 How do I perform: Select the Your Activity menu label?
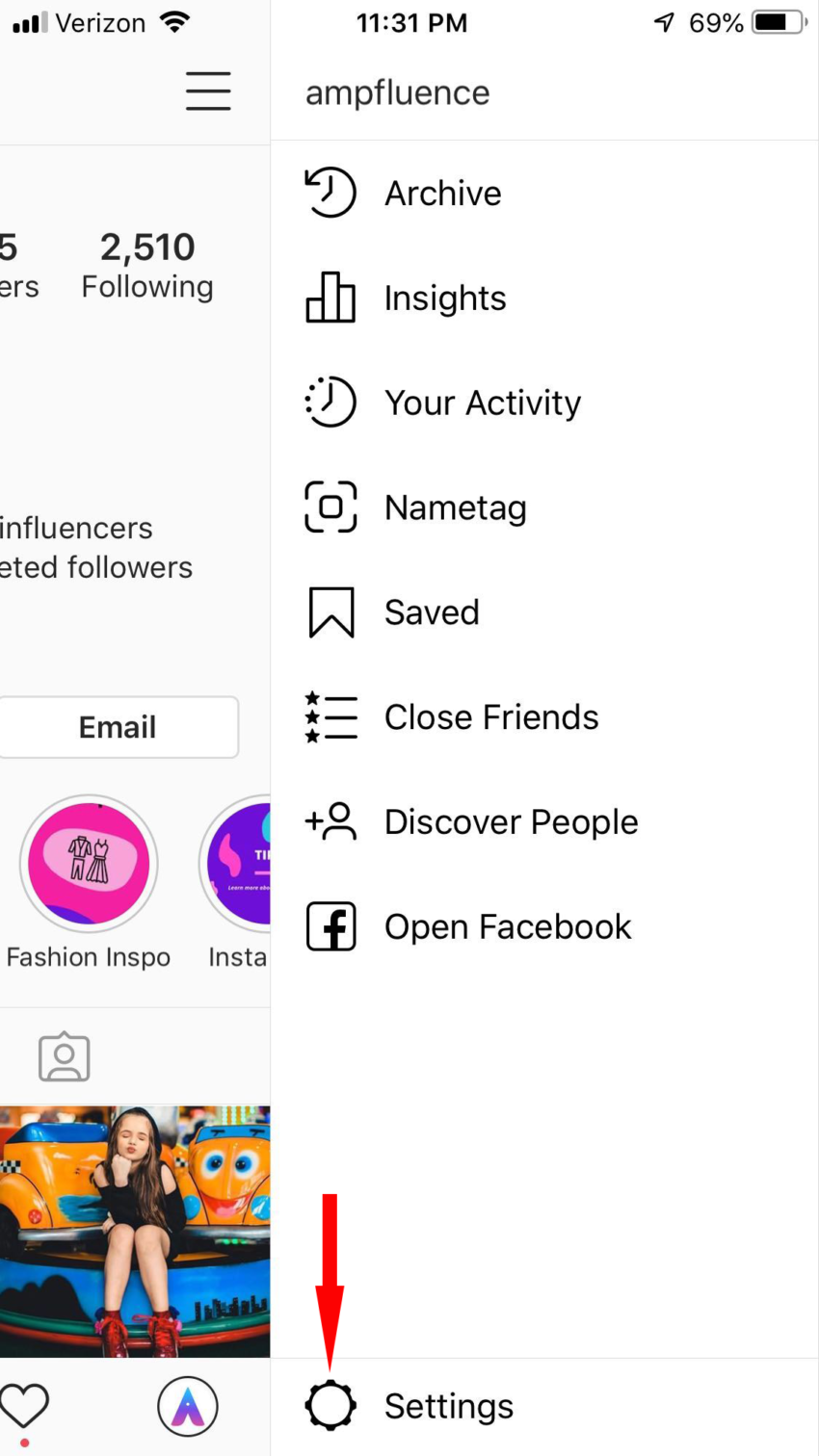[x=483, y=403]
